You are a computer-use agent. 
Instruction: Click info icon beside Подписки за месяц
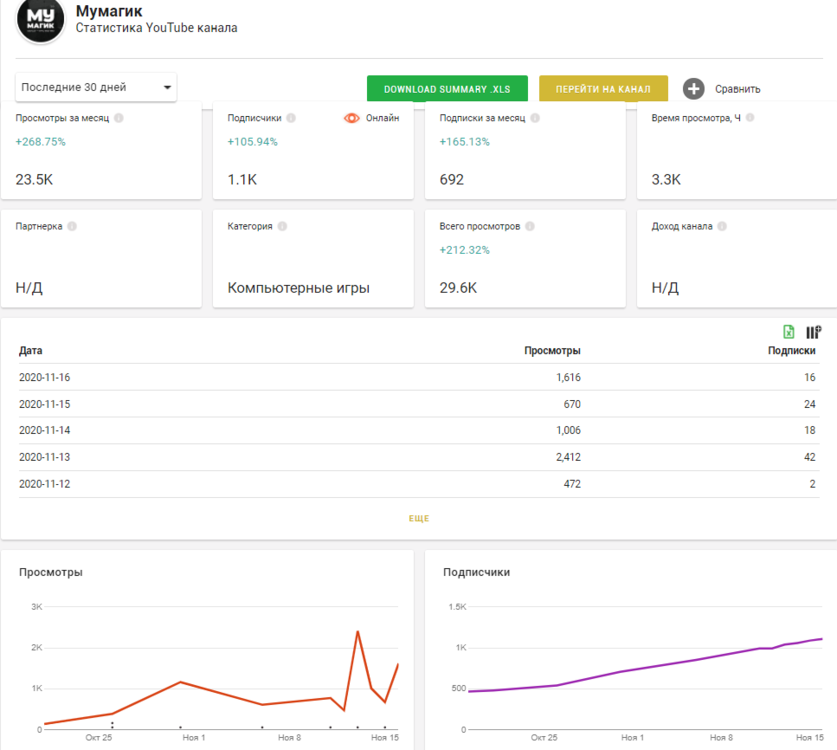[x=533, y=118]
